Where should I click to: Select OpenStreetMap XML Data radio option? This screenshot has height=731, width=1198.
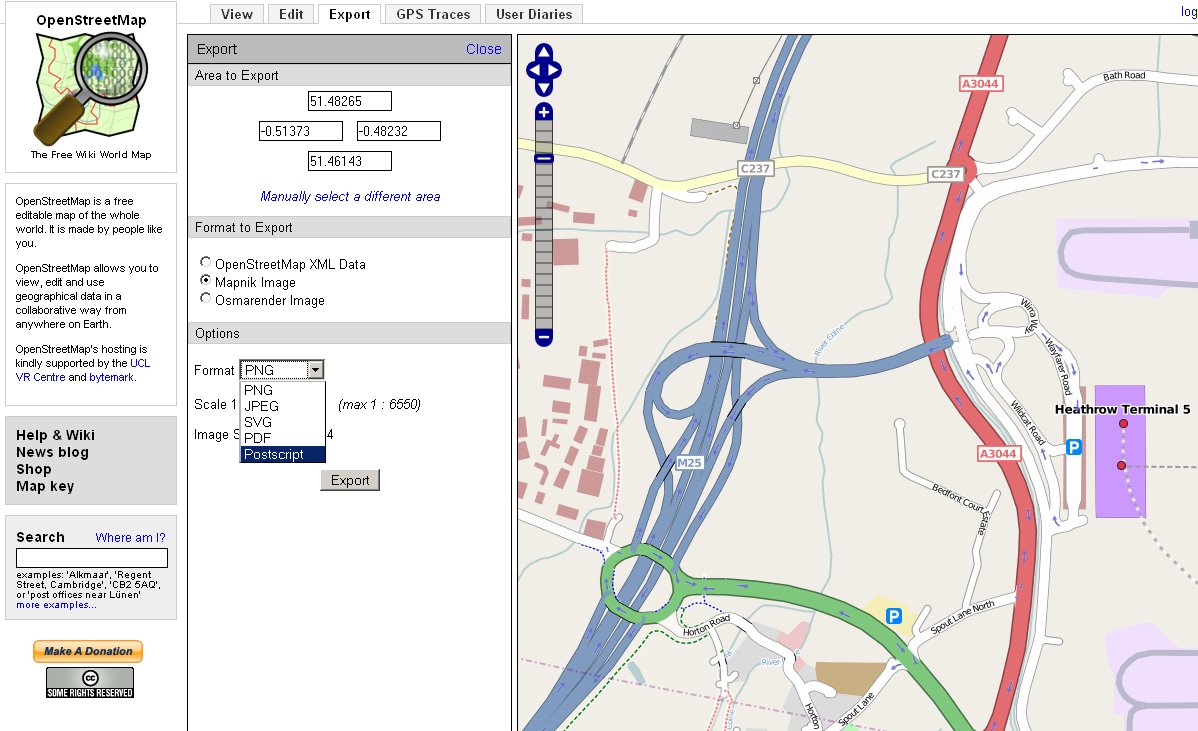(206, 262)
